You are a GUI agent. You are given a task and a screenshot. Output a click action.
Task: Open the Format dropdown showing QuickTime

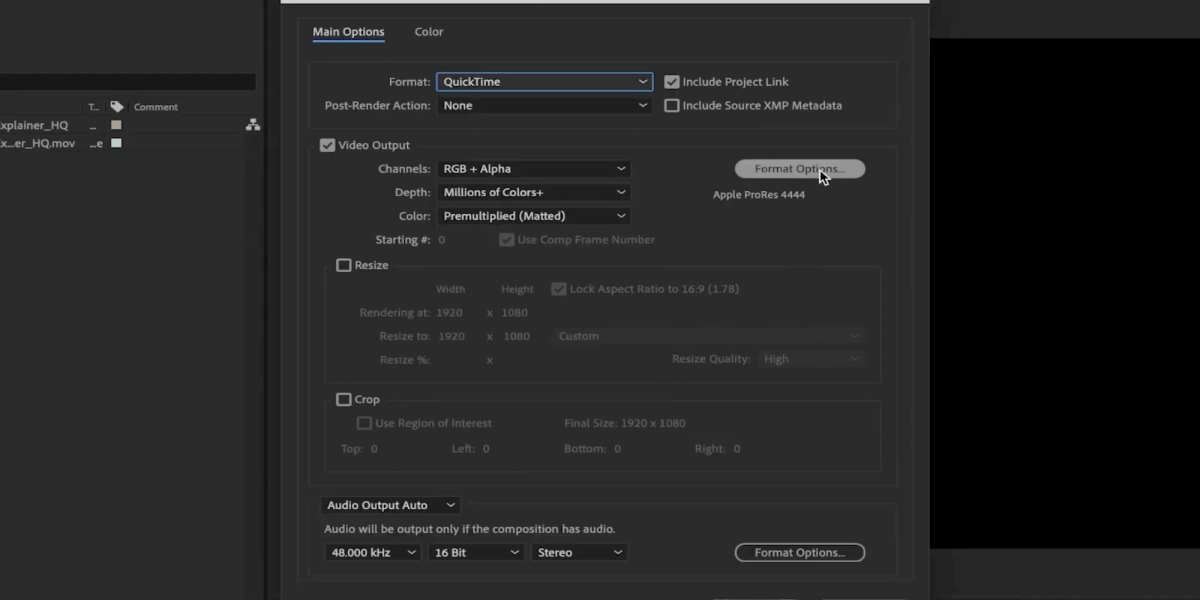[544, 82]
